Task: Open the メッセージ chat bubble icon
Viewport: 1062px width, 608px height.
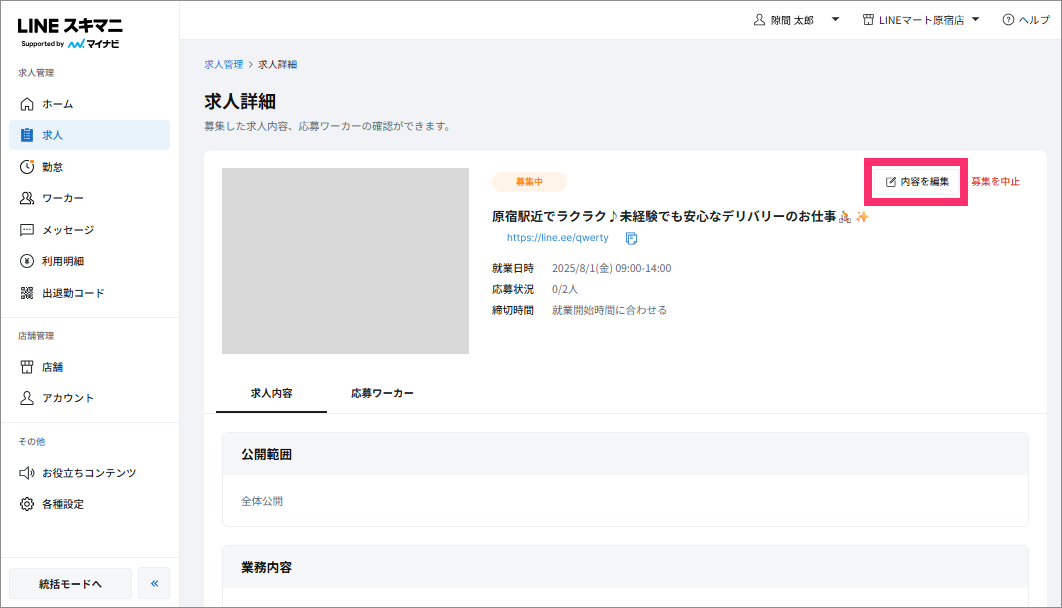Action: pyautogui.click(x=26, y=230)
